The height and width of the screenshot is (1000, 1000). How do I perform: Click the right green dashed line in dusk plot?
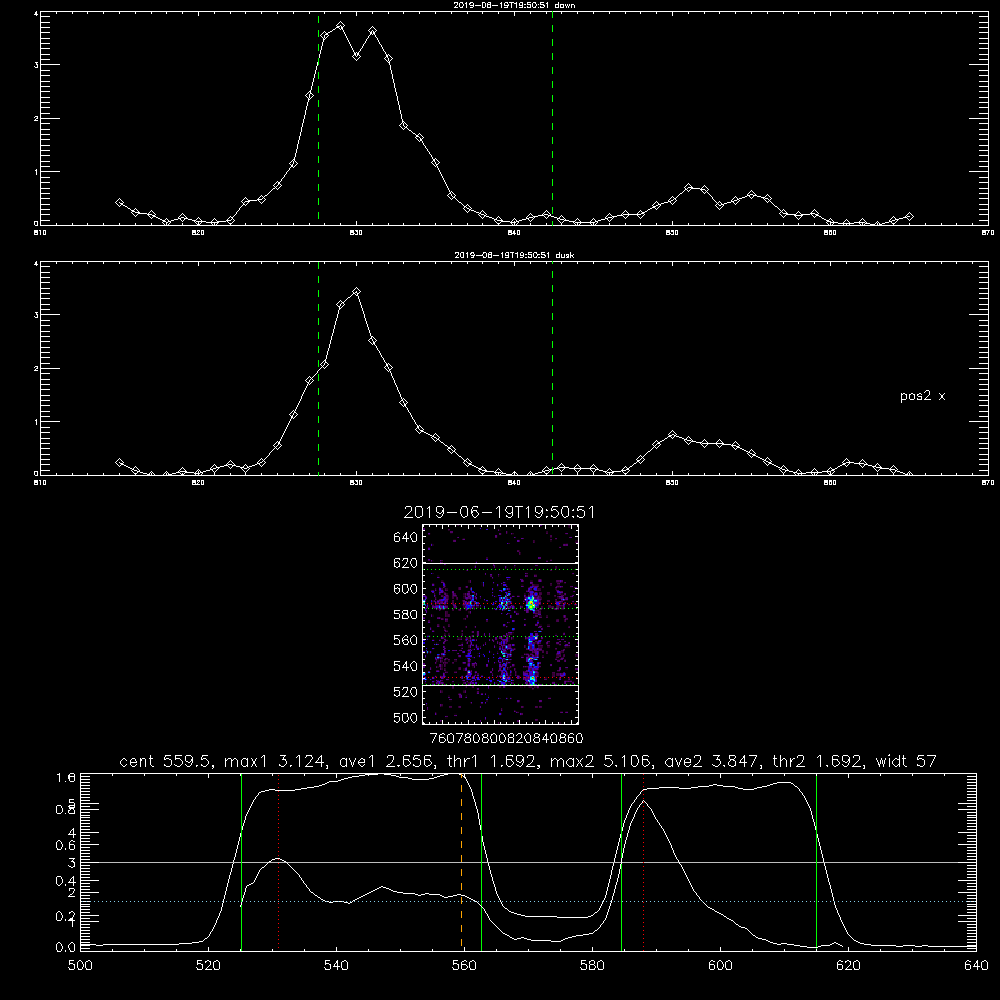(552, 368)
